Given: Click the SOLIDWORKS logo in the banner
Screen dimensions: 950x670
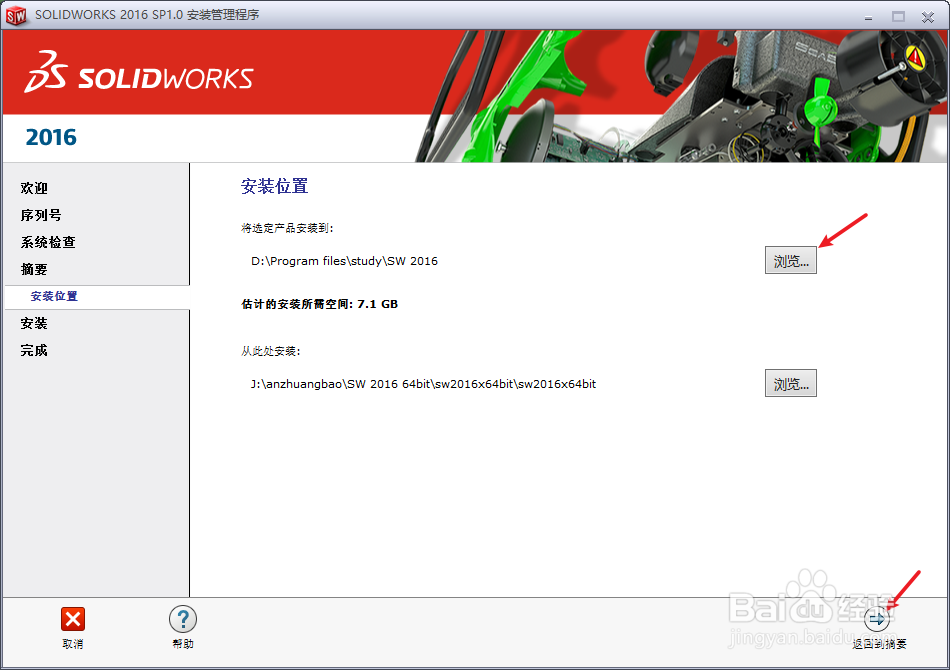Looking at the screenshot, I should pyautogui.click(x=138, y=73).
